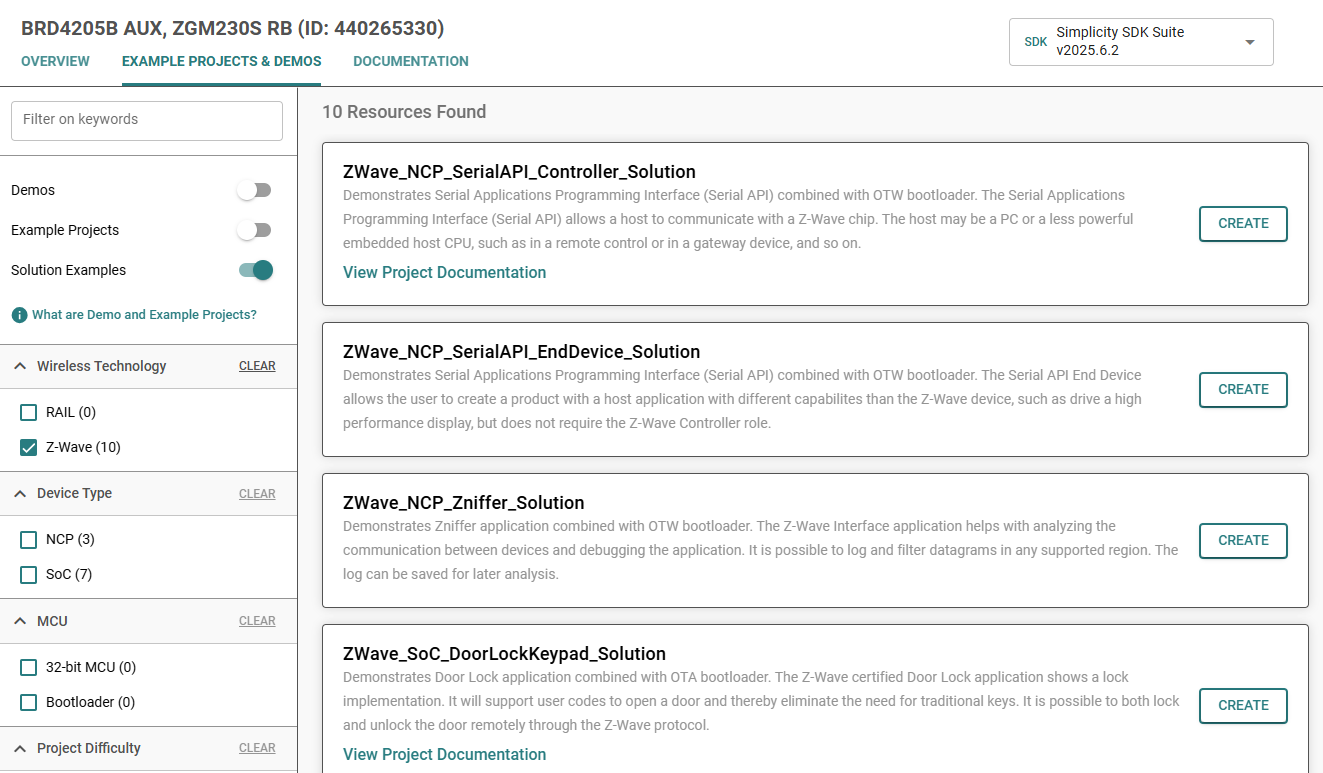
Task: Clear the Wireless Technology filter selection
Action: click(257, 365)
